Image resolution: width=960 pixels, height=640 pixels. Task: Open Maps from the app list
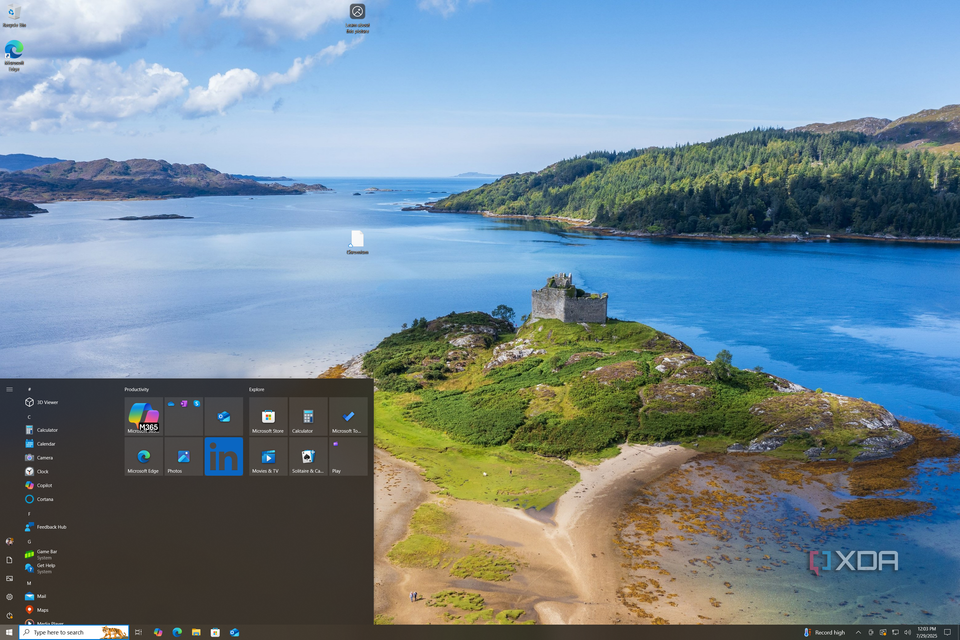coord(37,610)
